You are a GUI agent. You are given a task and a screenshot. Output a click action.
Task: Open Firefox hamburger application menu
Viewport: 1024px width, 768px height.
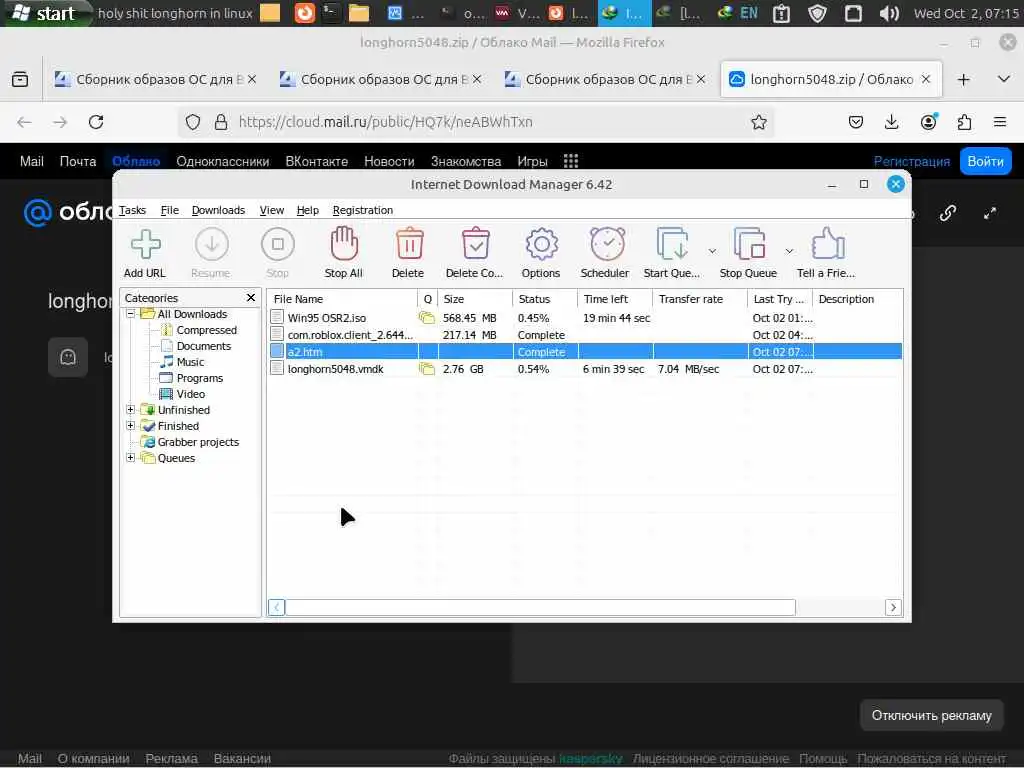pyautogui.click(x=1000, y=122)
